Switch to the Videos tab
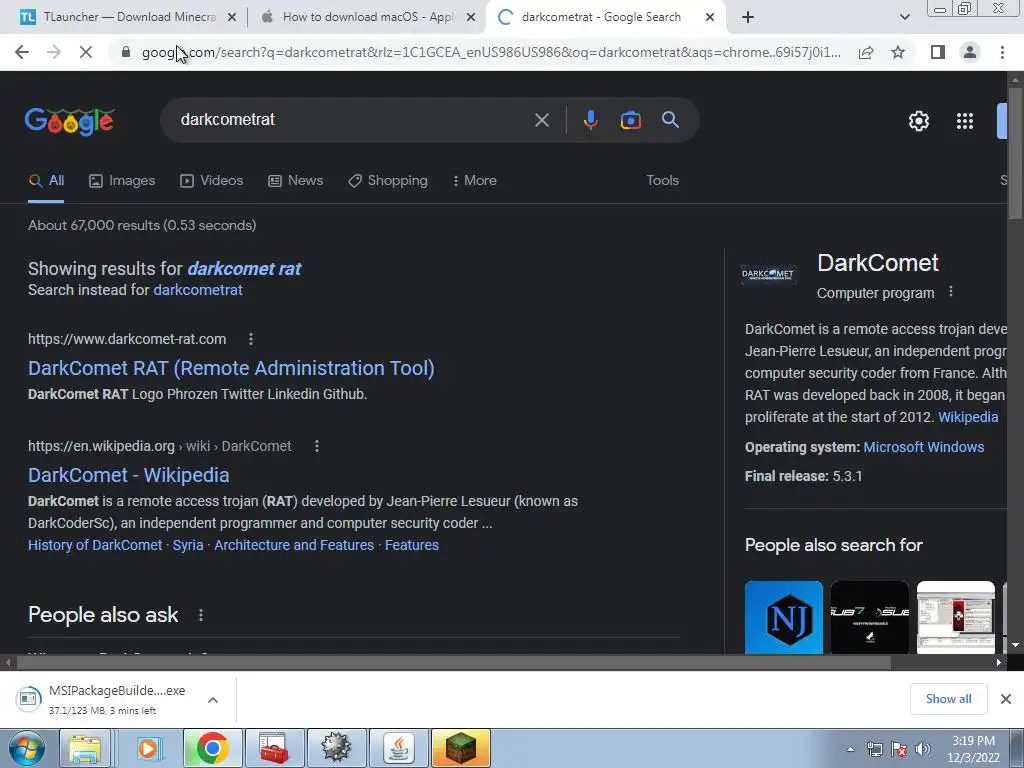This screenshot has height=768, width=1024. (212, 181)
